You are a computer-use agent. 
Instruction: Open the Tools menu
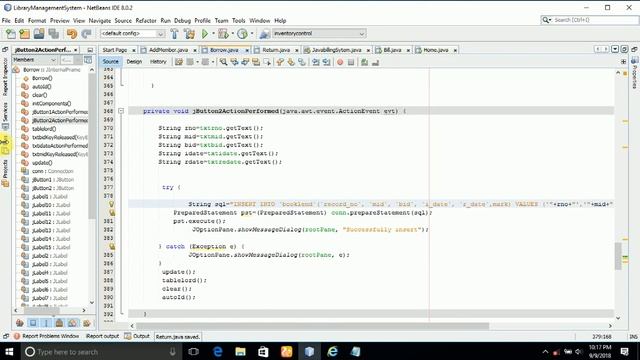pyautogui.click(x=238, y=20)
